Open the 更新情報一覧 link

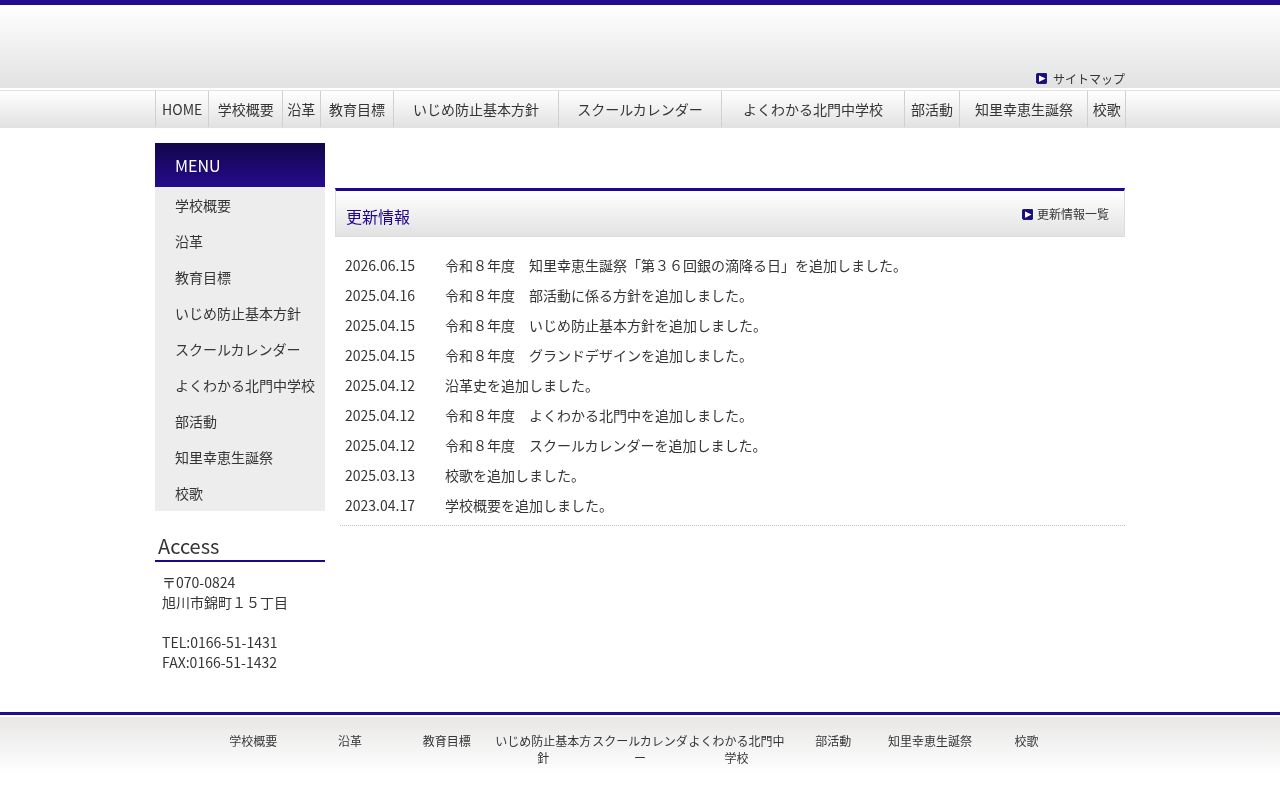(x=1072, y=215)
